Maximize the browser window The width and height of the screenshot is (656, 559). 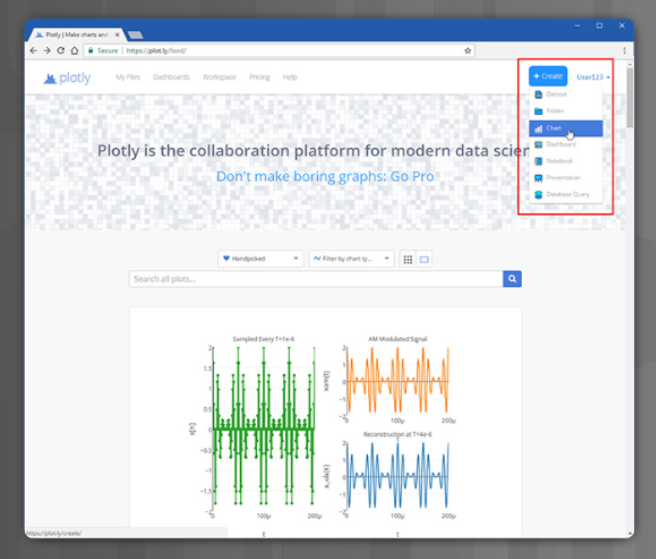(599, 26)
